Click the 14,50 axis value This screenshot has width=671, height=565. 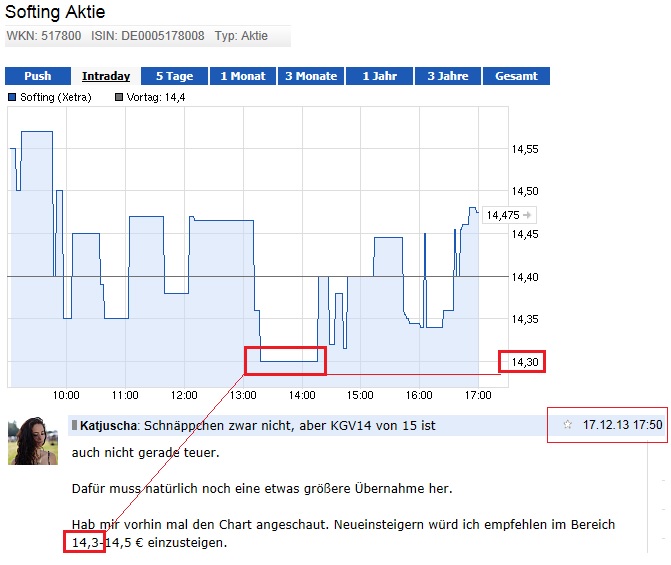[x=525, y=191]
